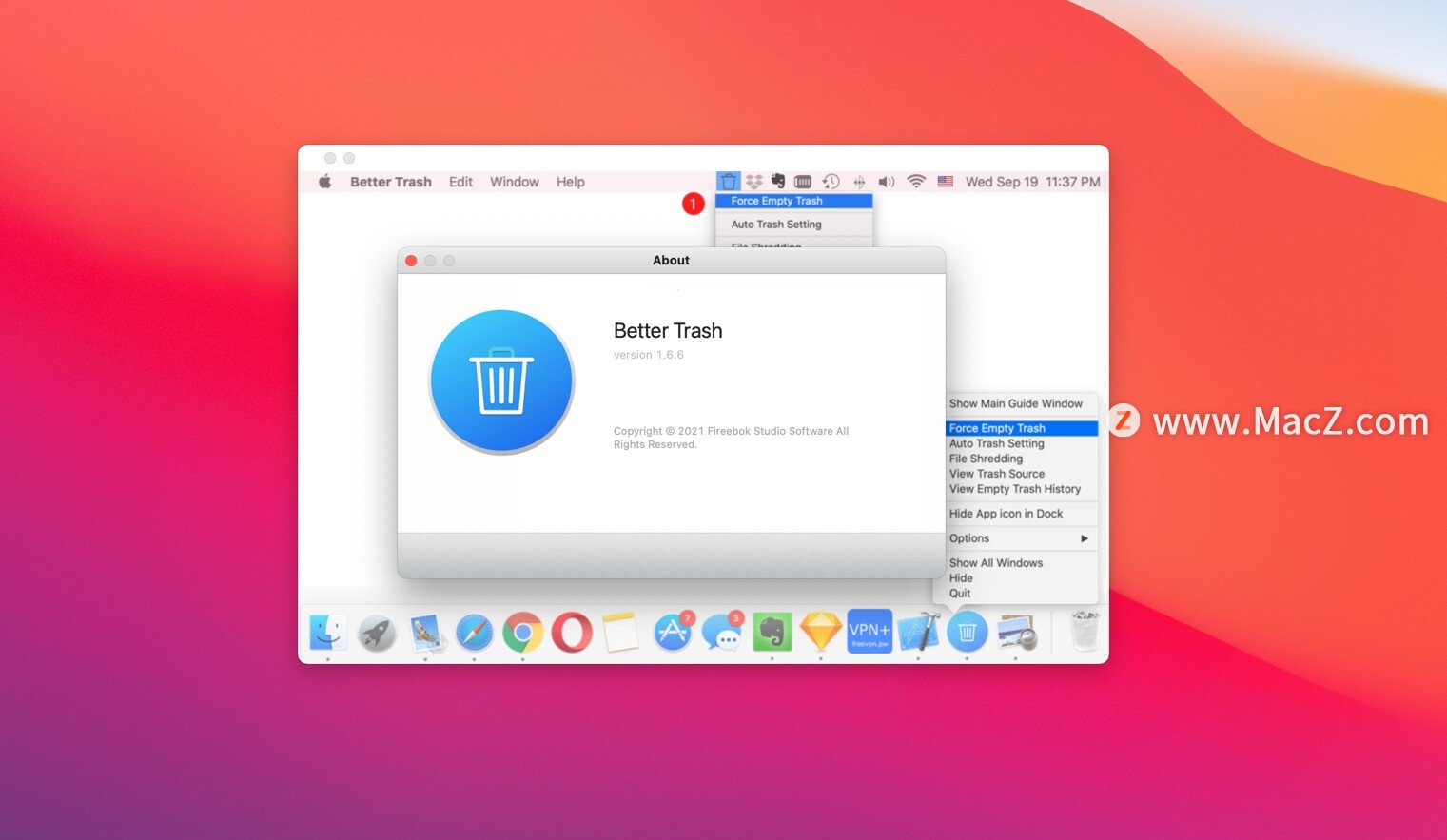
Task: Open the Apple logo menu
Action: (x=325, y=182)
